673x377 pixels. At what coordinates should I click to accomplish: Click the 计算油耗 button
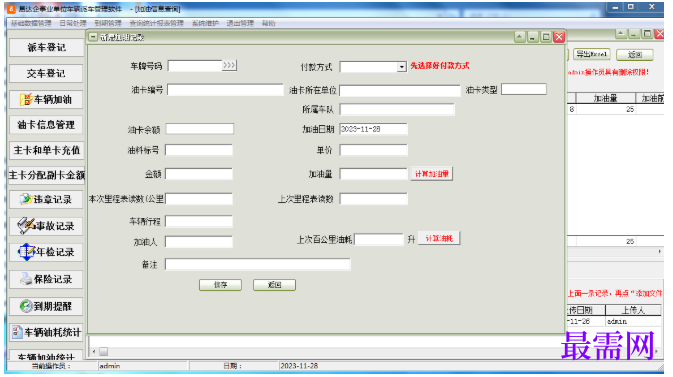tap(439, 238)
